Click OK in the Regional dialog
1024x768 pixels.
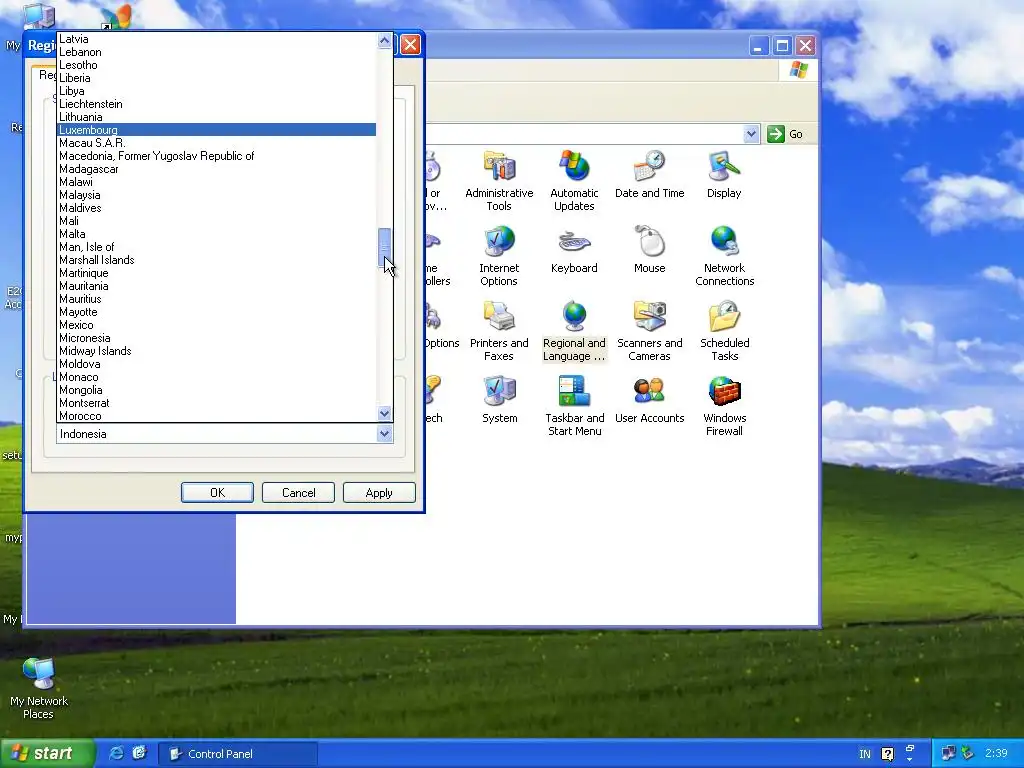[217, 492]
